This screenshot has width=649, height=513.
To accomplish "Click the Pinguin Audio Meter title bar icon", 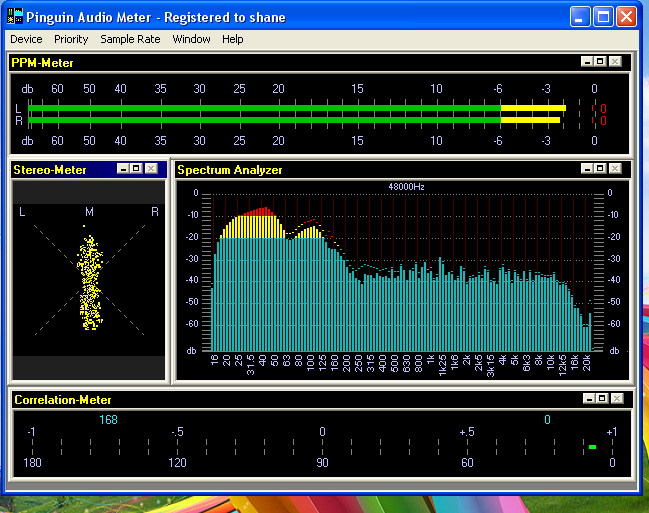I will (14, 17).
